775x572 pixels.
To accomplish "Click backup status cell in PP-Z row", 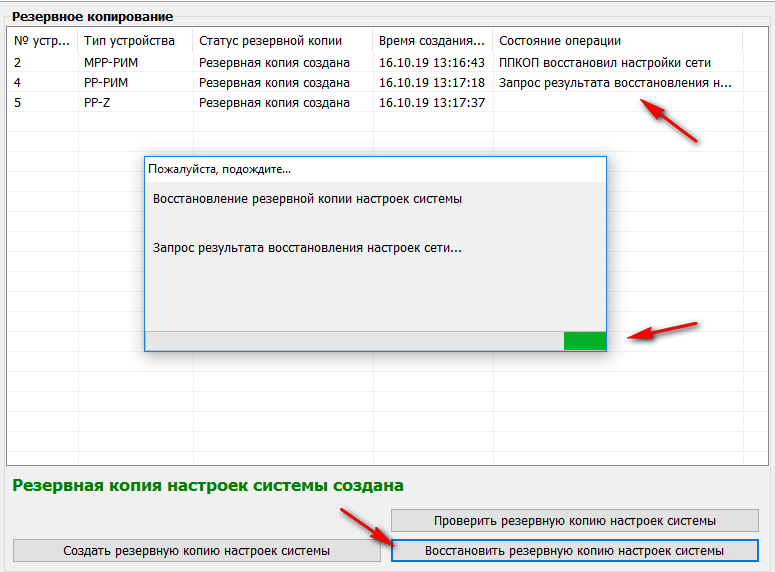I will click(274, 103).
